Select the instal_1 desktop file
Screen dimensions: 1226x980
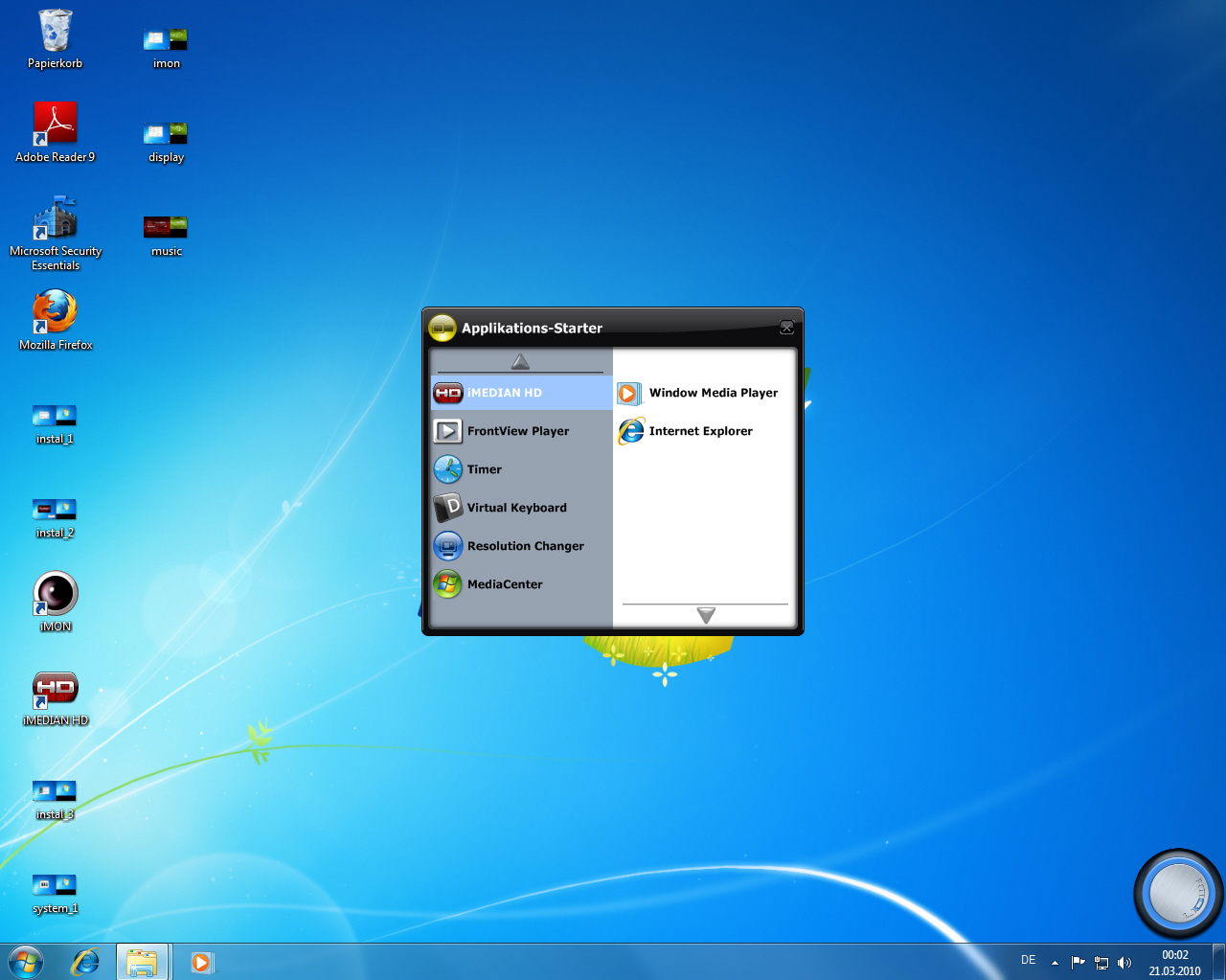click(x=55, y=423)
